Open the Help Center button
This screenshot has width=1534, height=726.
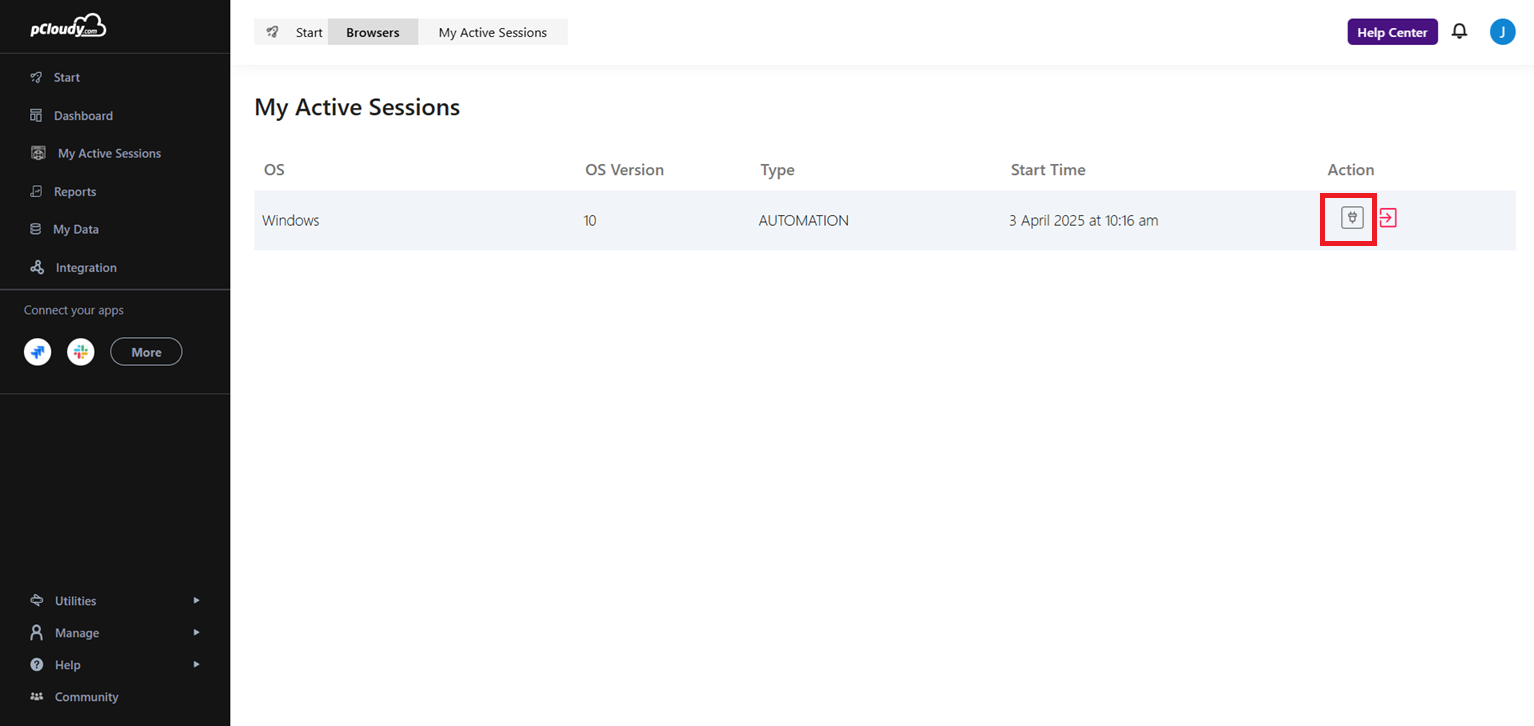pyautogui.click(x=1392, y=32)
